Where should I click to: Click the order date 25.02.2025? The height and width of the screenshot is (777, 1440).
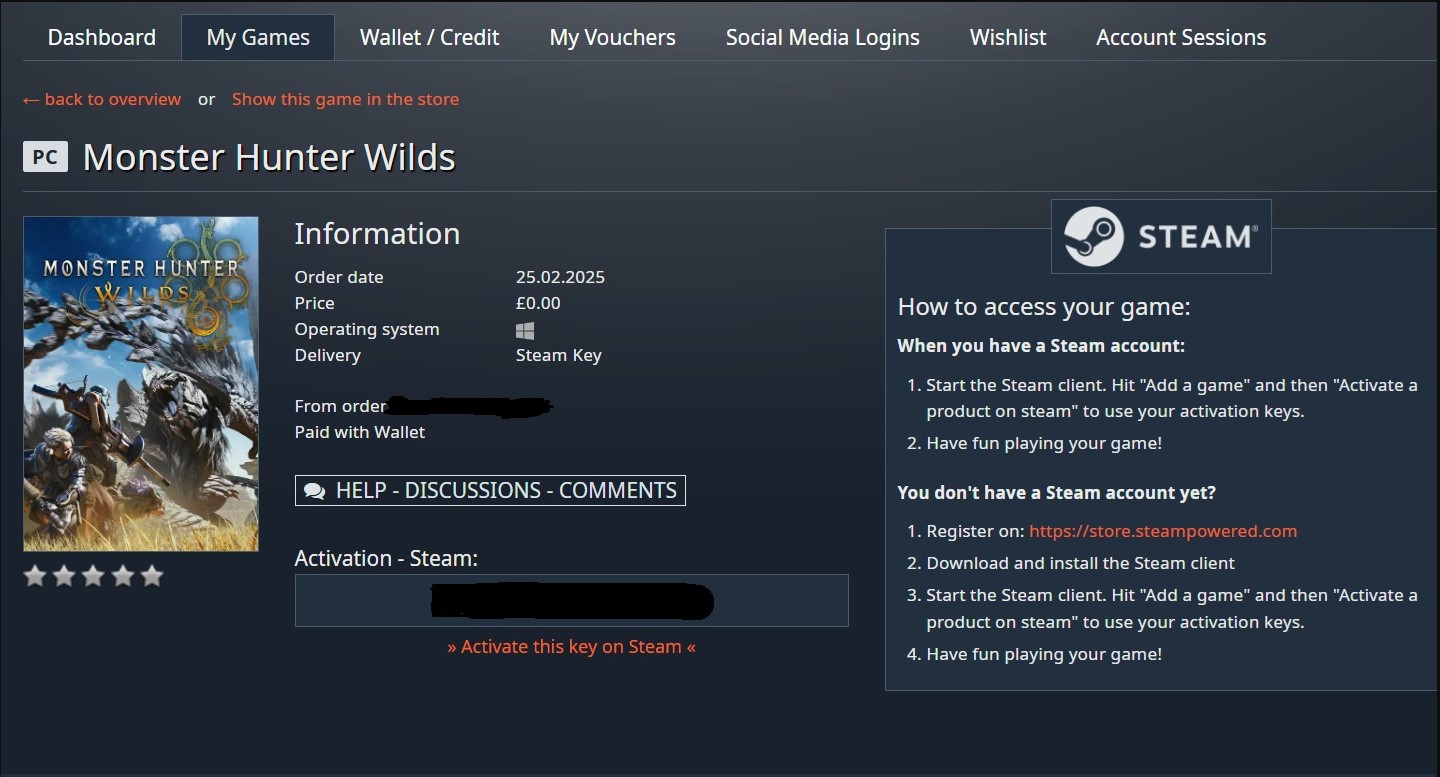(560, 277)
